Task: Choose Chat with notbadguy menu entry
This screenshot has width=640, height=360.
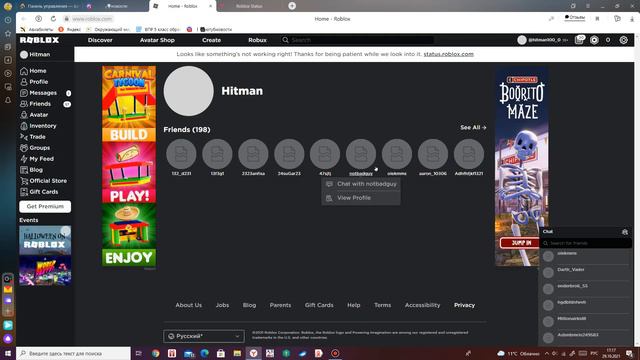Action: click(x=361, y=184)
